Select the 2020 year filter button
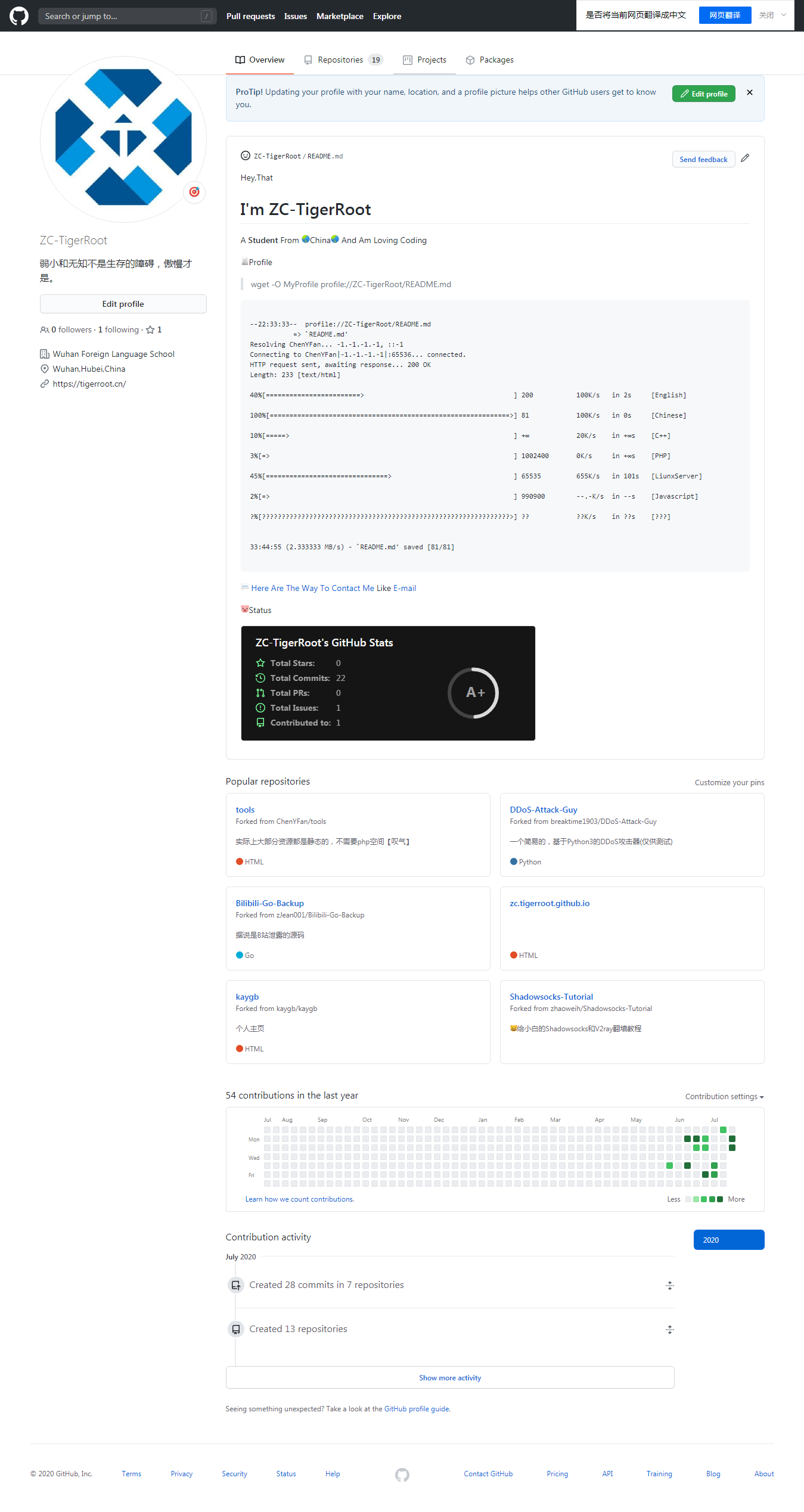The height and width of the screenshot is (1512, 804). 729,1239
